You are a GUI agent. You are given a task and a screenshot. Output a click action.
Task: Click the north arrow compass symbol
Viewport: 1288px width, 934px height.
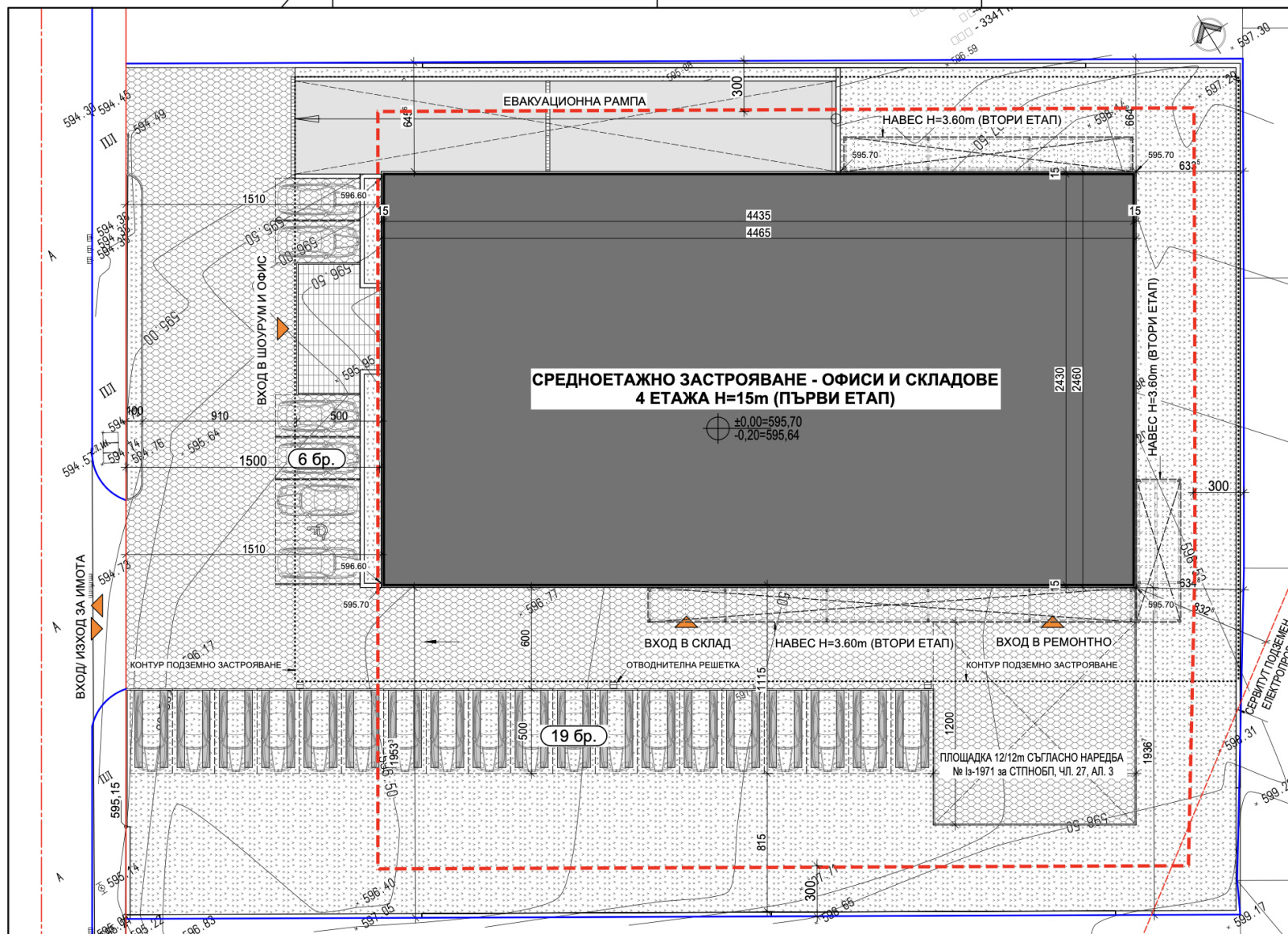pyautogui.click(x=1208, y=33)
